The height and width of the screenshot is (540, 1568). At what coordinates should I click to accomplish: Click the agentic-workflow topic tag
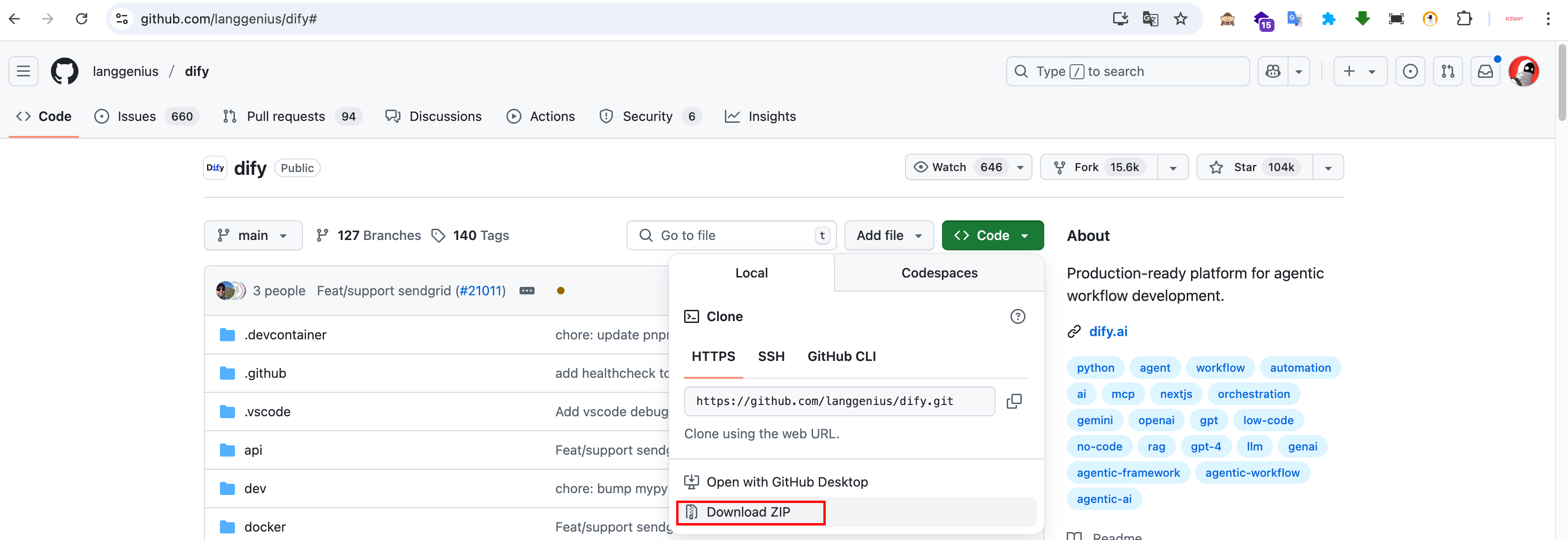point(1252,473)
